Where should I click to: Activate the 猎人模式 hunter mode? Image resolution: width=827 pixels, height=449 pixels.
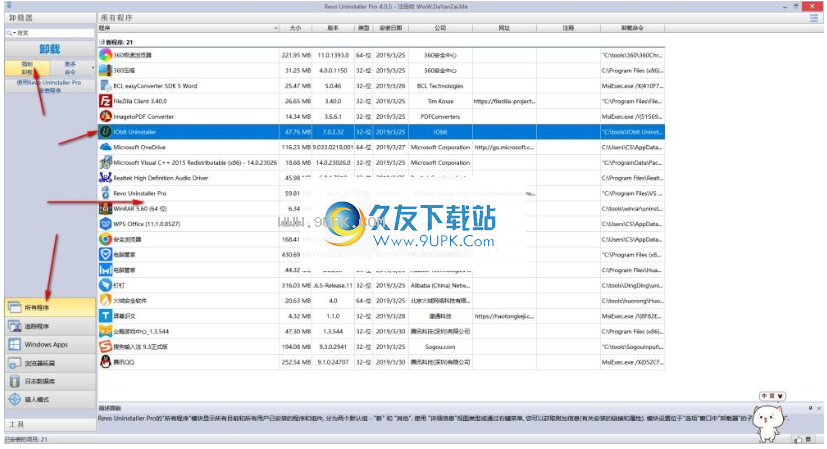51,399
